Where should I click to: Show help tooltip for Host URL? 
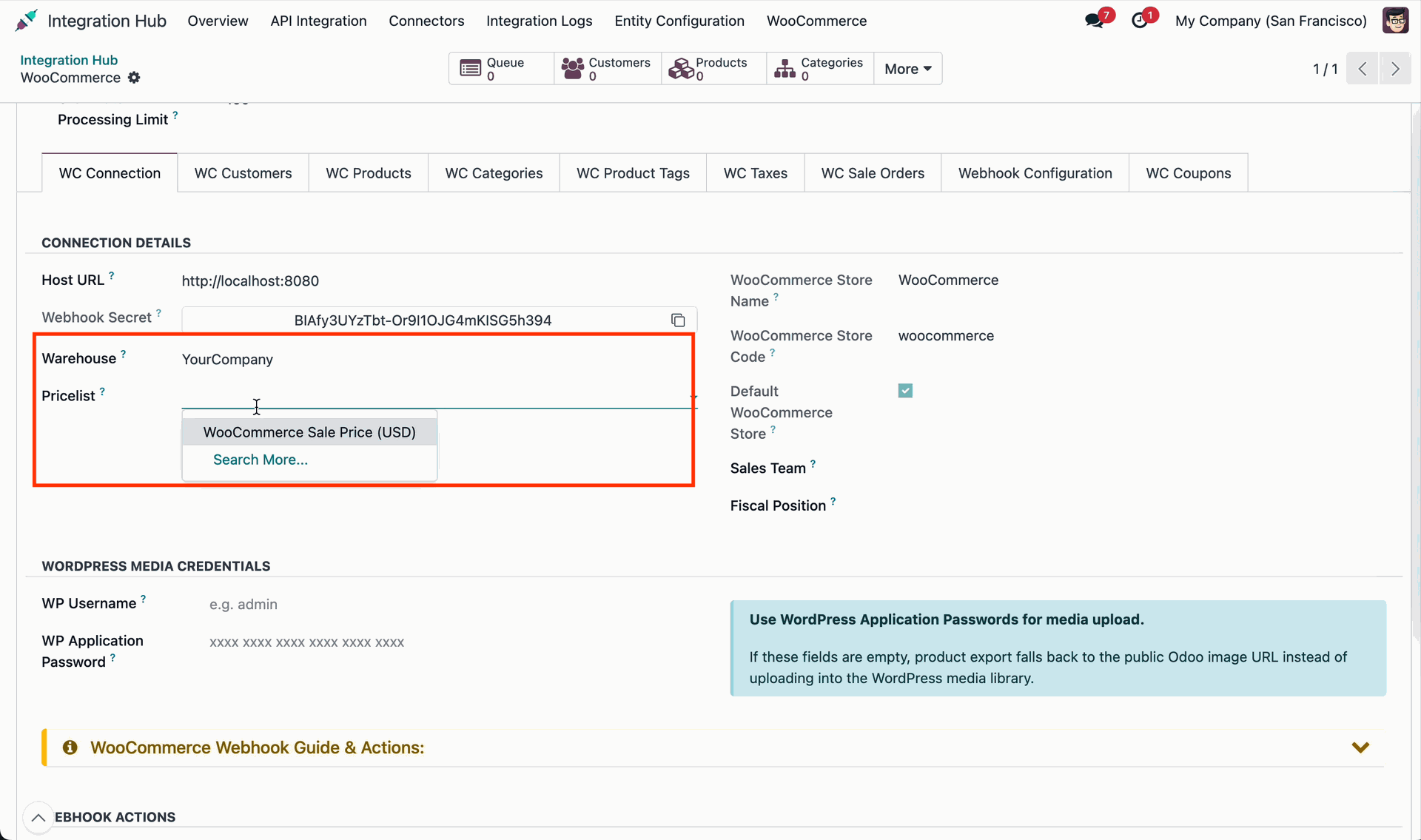(112, 275)
